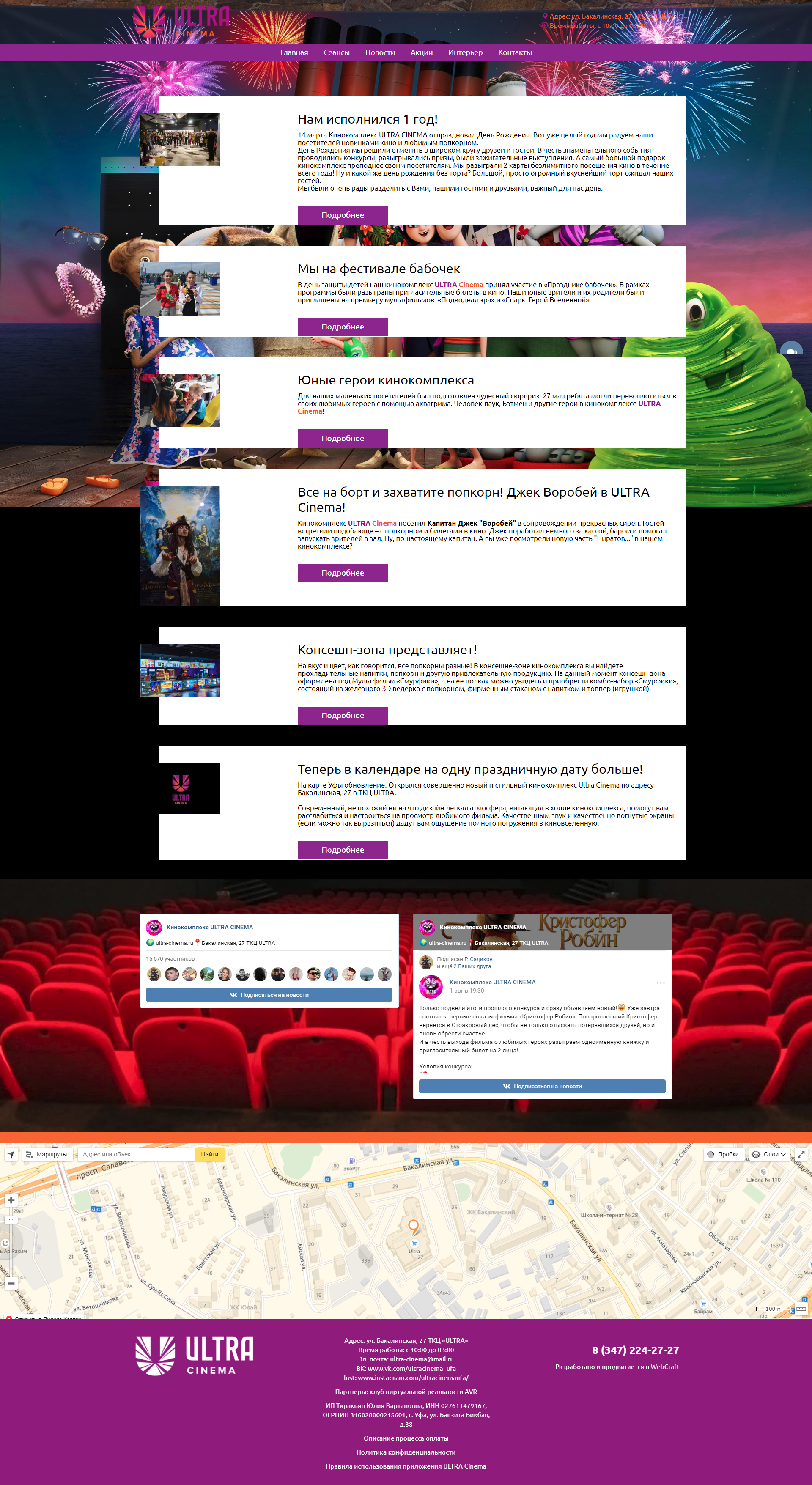Click Подробнее under the Джек Воробей article
The image size is (812, 1485).
click(343, 573)
